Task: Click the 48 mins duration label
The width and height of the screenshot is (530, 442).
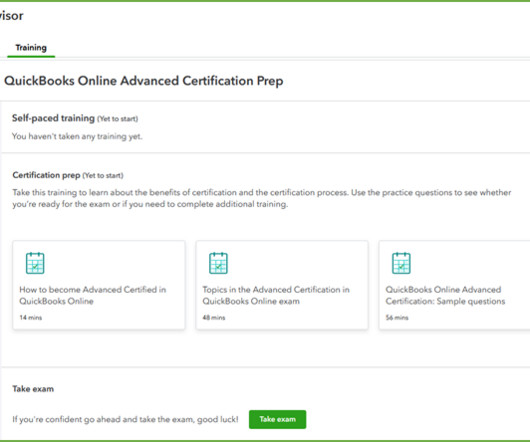Action: coord(214,318)
